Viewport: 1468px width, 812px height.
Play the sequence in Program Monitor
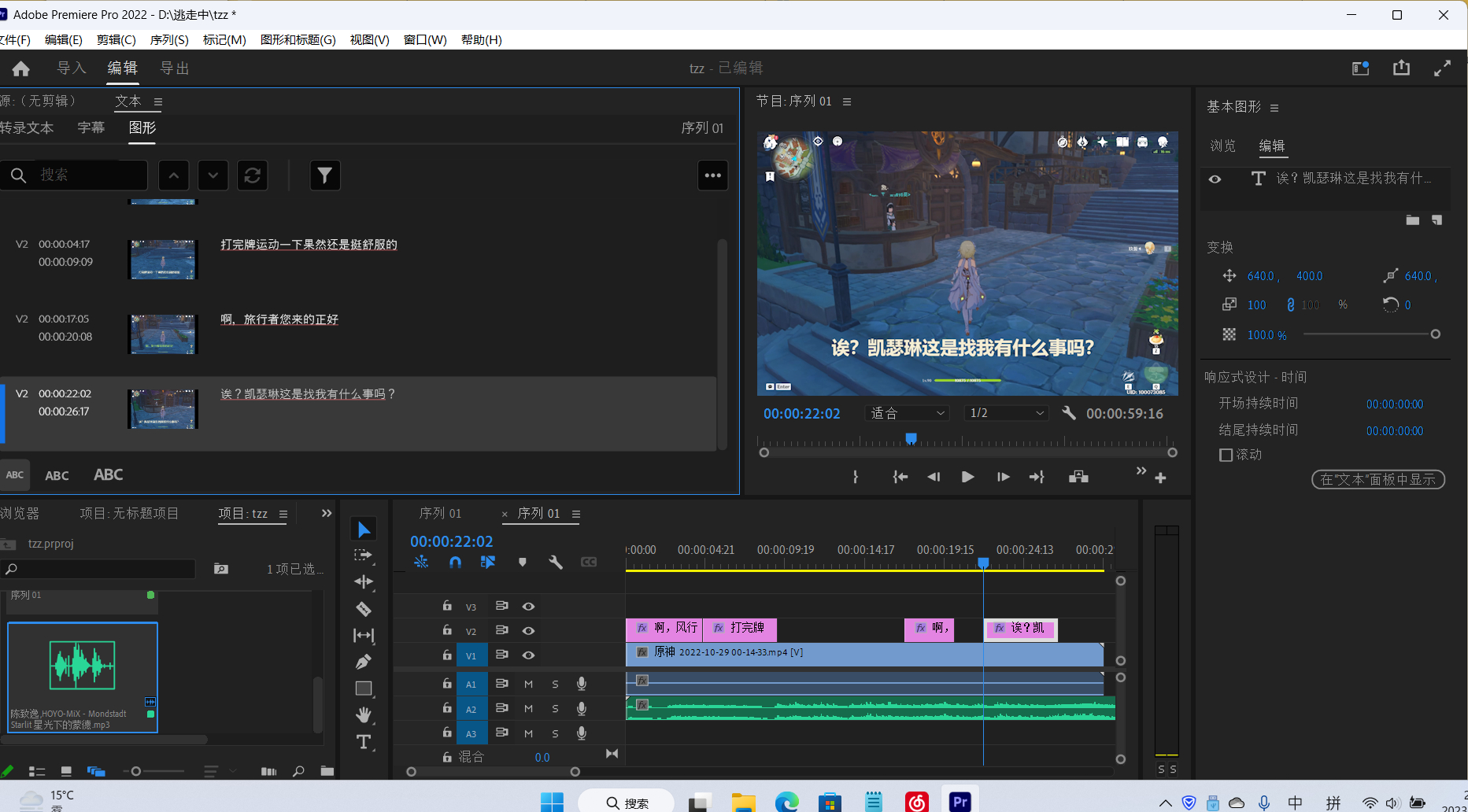tap(967, 477)
